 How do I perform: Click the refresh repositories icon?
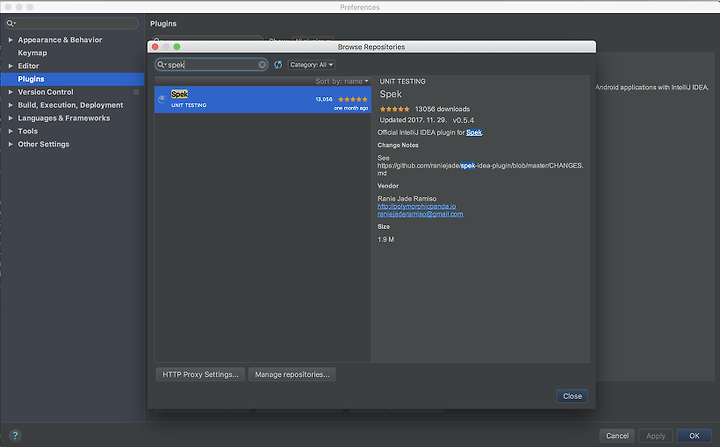point(278,65)
